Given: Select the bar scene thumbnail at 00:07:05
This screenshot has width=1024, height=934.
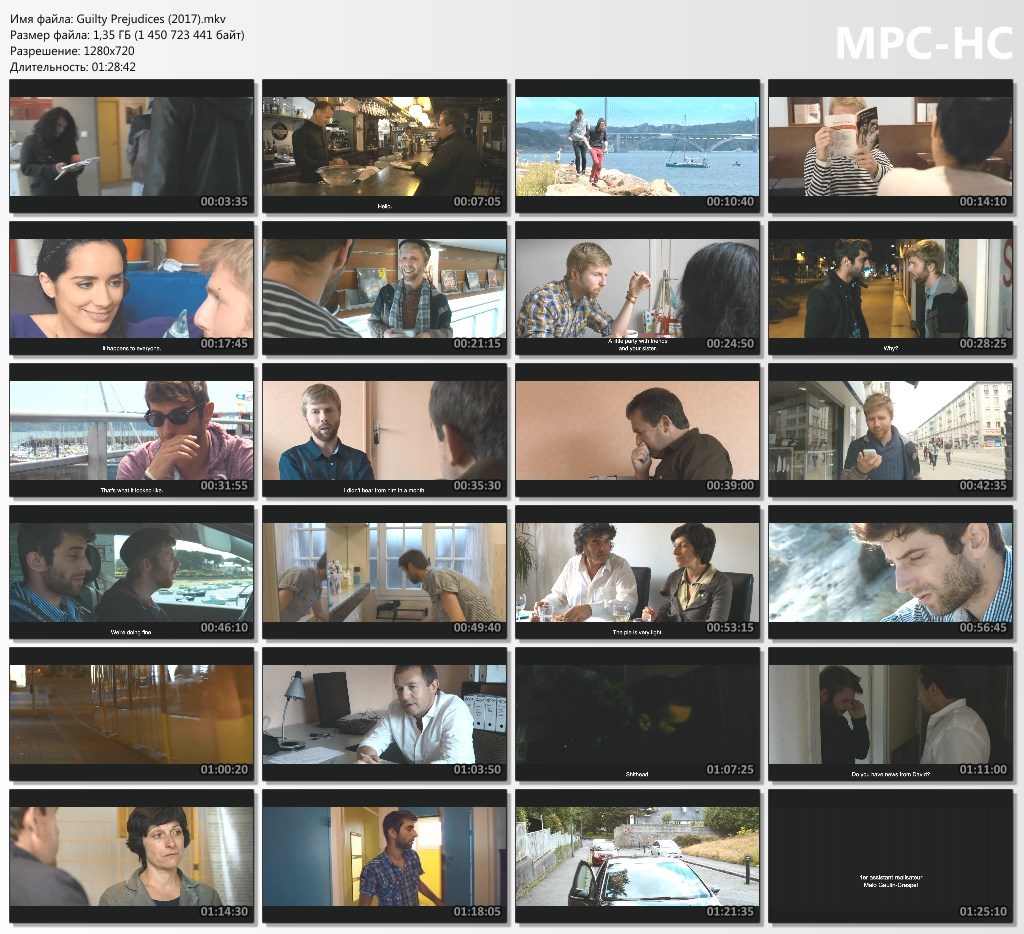Looking at the screenshot, I should (384, 146).
